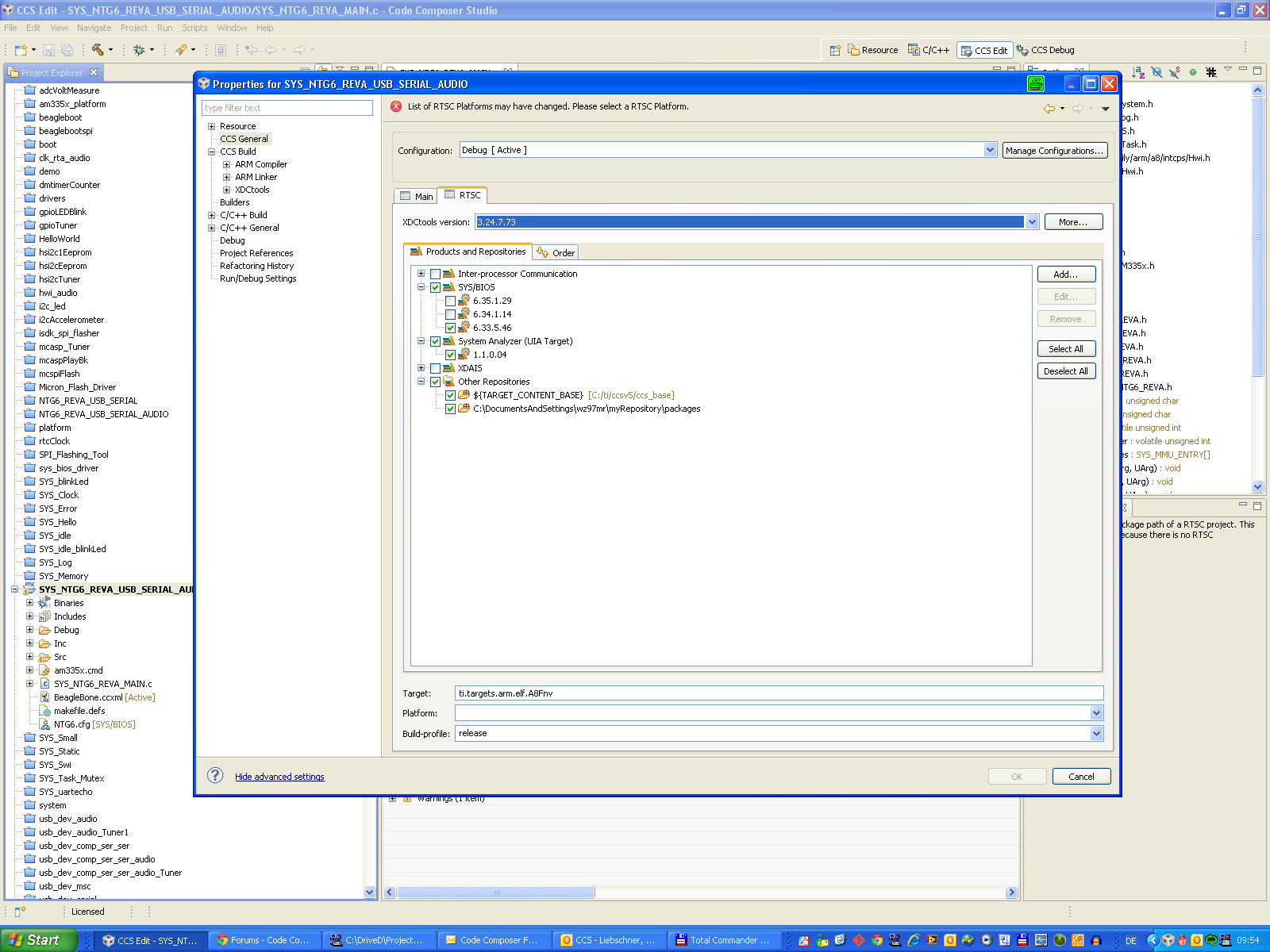Viewport: 1270px width, 952px height.
Task: Check the SYS/BIOS 6.34.1.14 version checkbox
Action: pos(450,314)
